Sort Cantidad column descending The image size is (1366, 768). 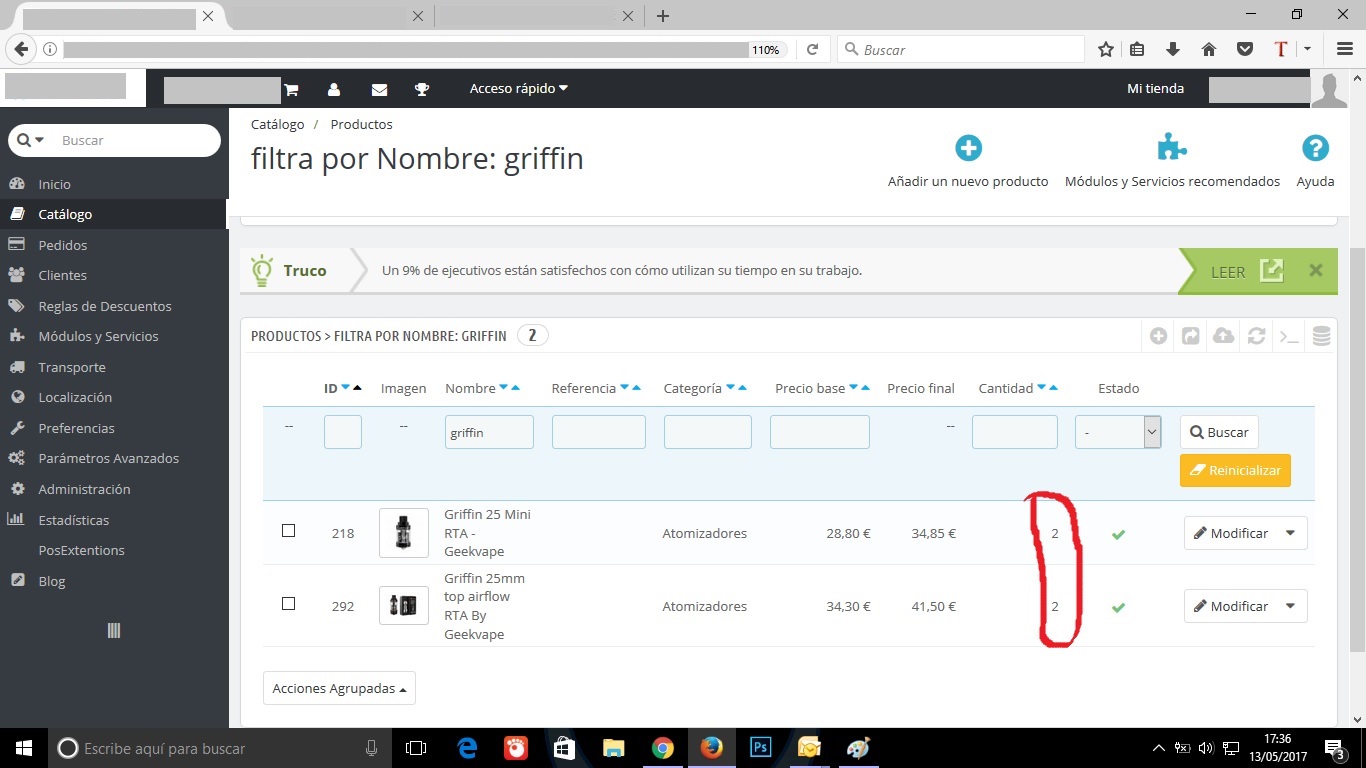click(1041, 388)
